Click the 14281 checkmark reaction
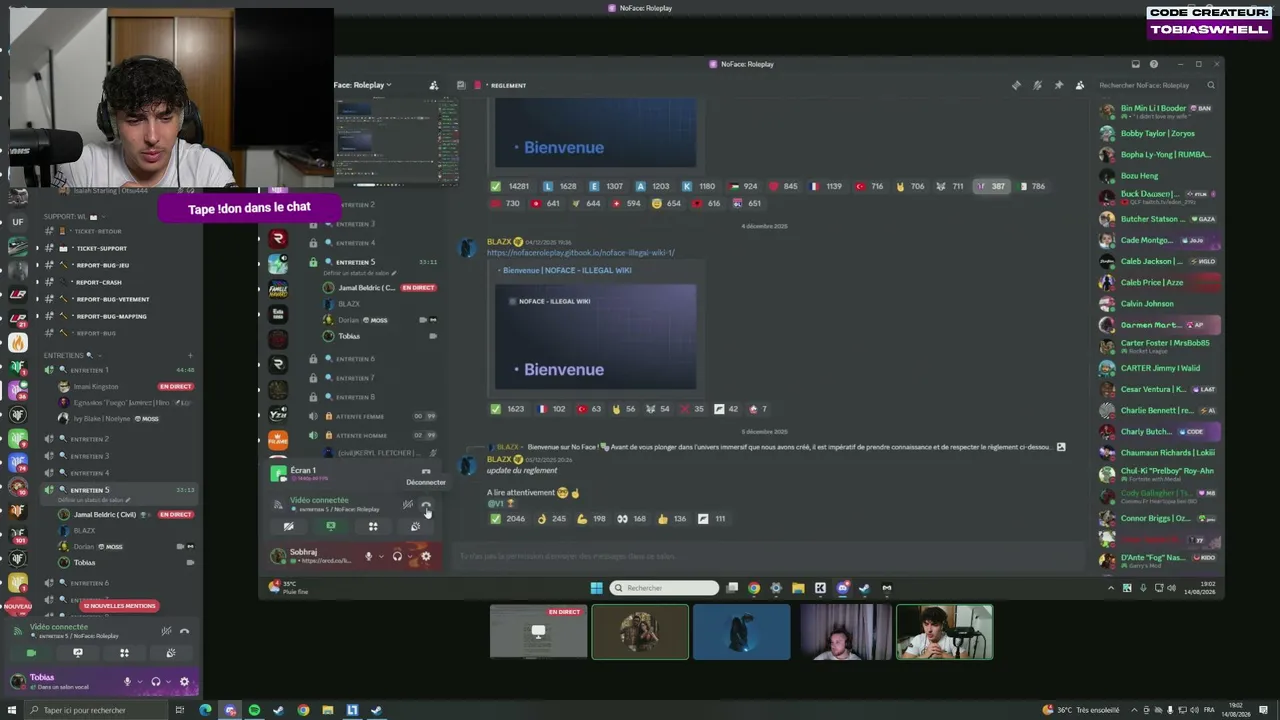The image size is (1280, 720). [x=510, y=186]
